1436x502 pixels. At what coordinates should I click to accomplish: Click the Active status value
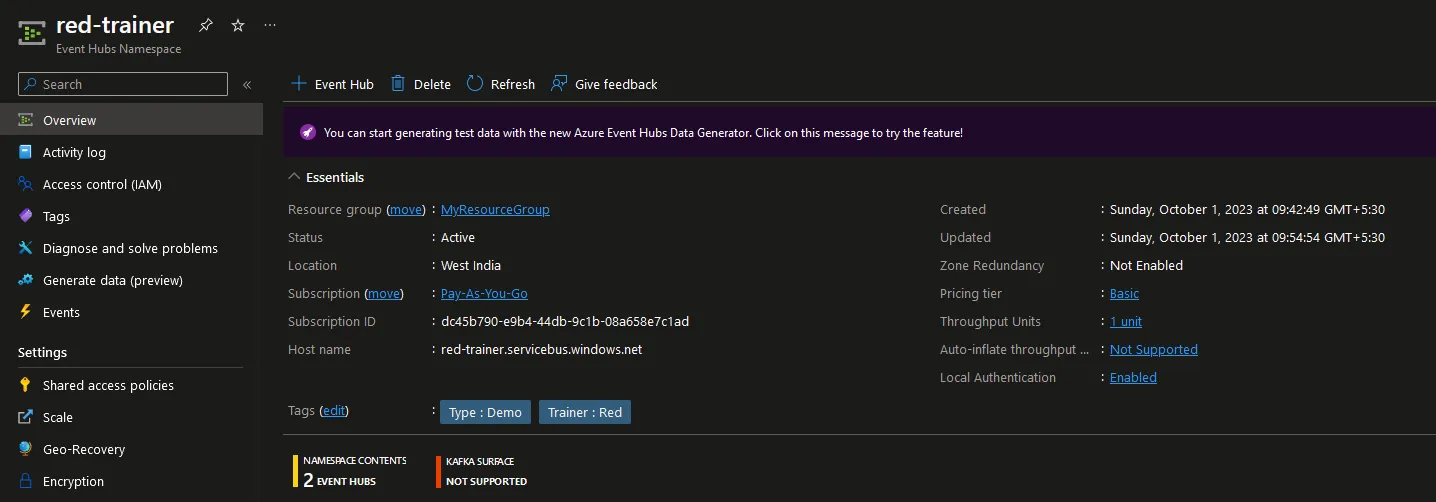click(458, 237)
